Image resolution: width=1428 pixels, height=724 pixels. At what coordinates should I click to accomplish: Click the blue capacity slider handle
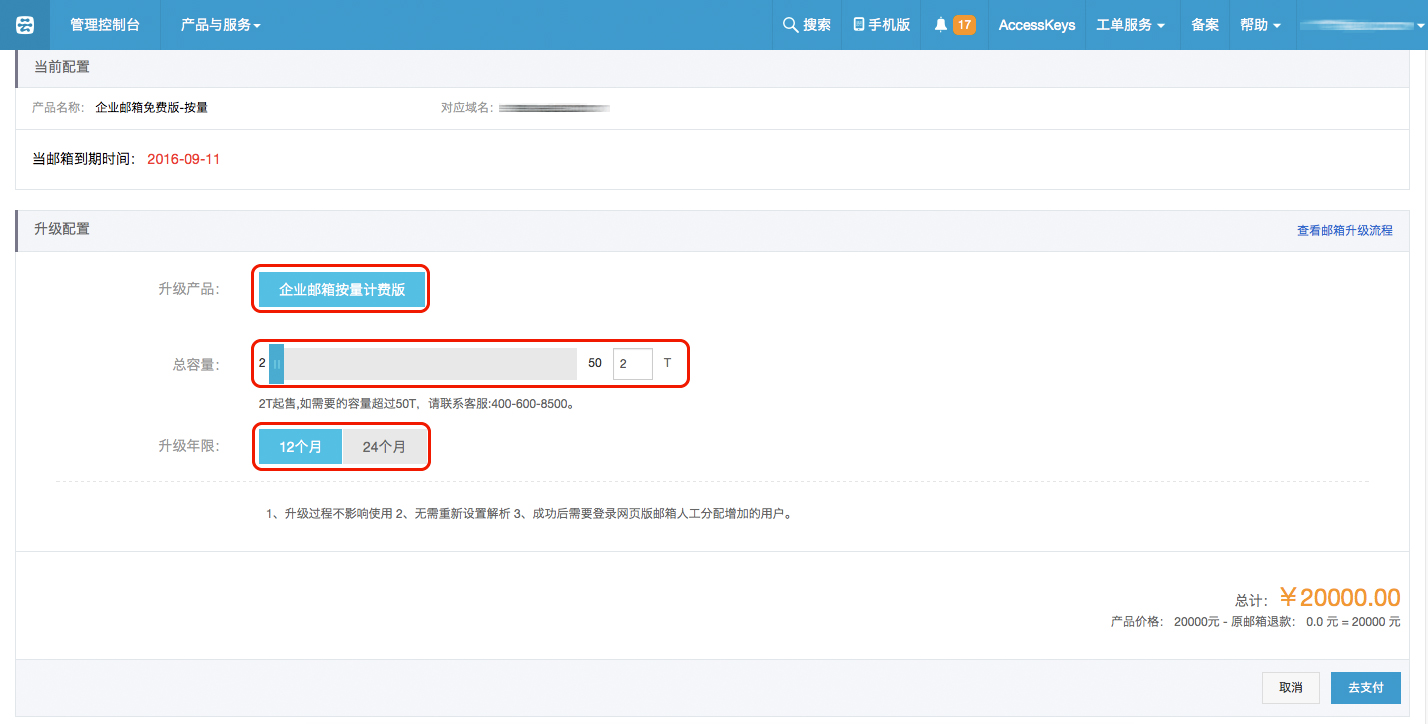(277, 364)
